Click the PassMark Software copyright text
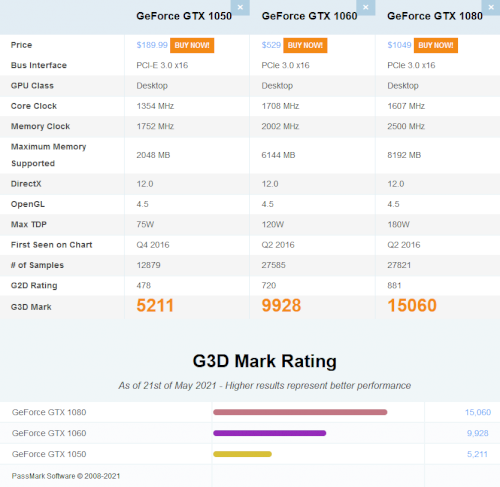The image size is (500, 487). click(66, 476)
